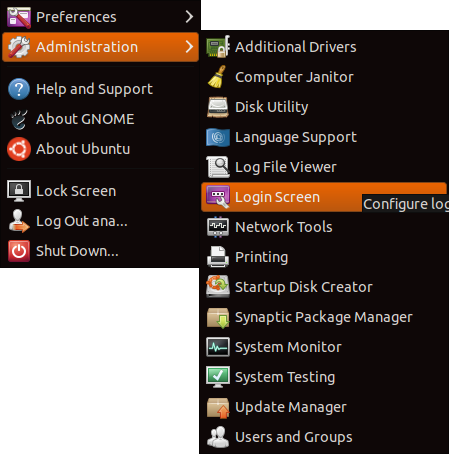
Task: Click the Printing printer icon
Action: (218, 257)
